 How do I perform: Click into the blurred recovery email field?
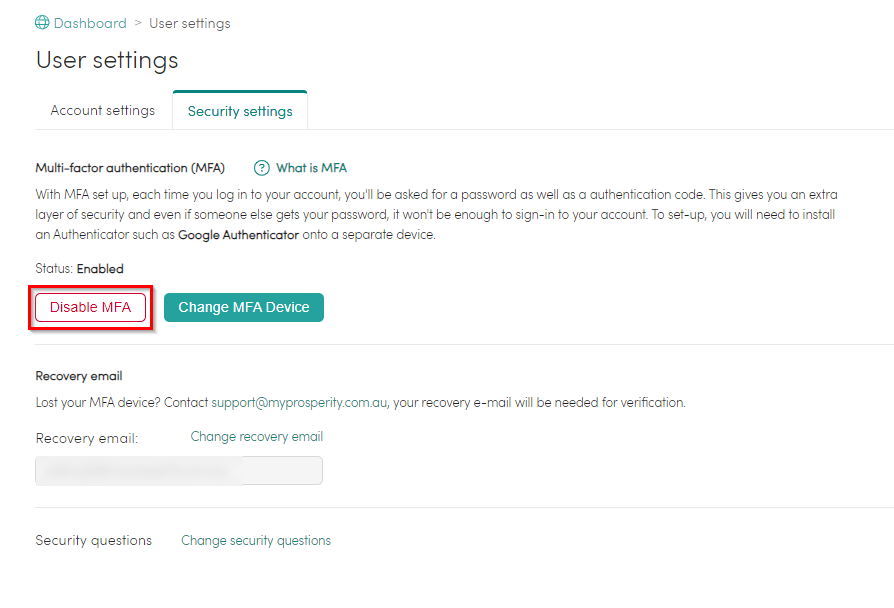(179, 470)
